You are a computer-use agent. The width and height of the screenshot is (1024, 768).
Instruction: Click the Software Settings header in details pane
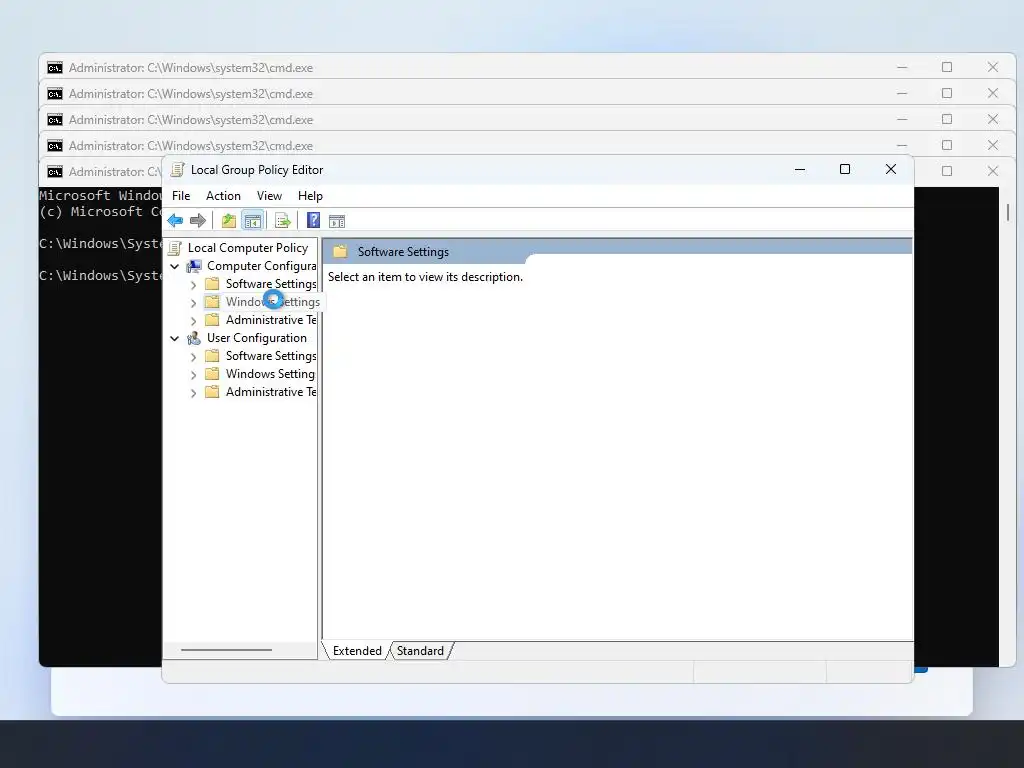(x=403, y=252)
